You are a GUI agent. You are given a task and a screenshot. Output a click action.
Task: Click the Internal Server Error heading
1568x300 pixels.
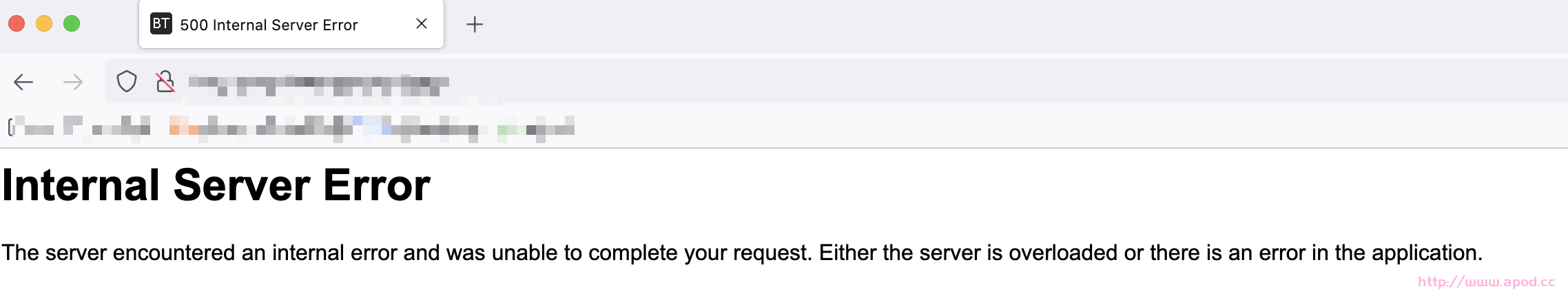216,186
